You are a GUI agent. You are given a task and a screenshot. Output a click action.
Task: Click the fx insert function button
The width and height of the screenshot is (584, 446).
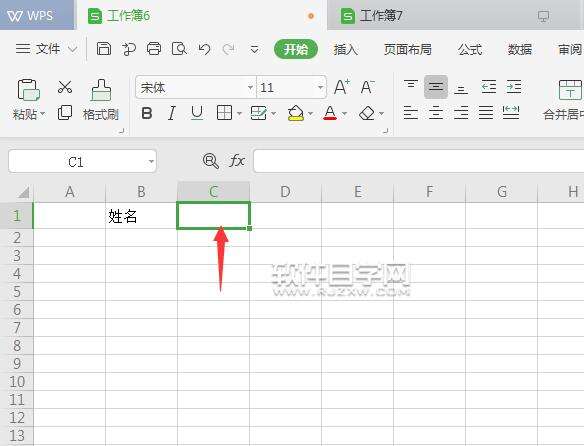[237, 161]
